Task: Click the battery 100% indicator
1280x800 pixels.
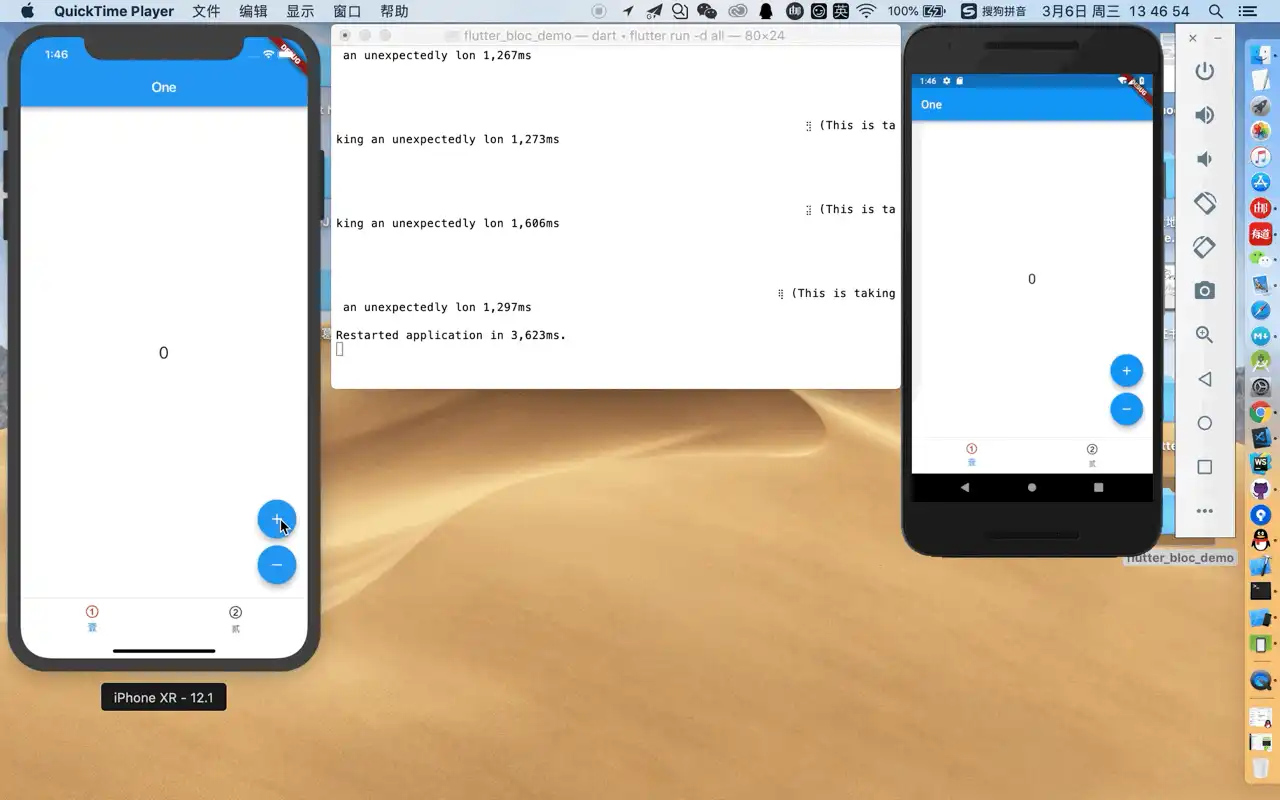Action: tap(916, 11)
